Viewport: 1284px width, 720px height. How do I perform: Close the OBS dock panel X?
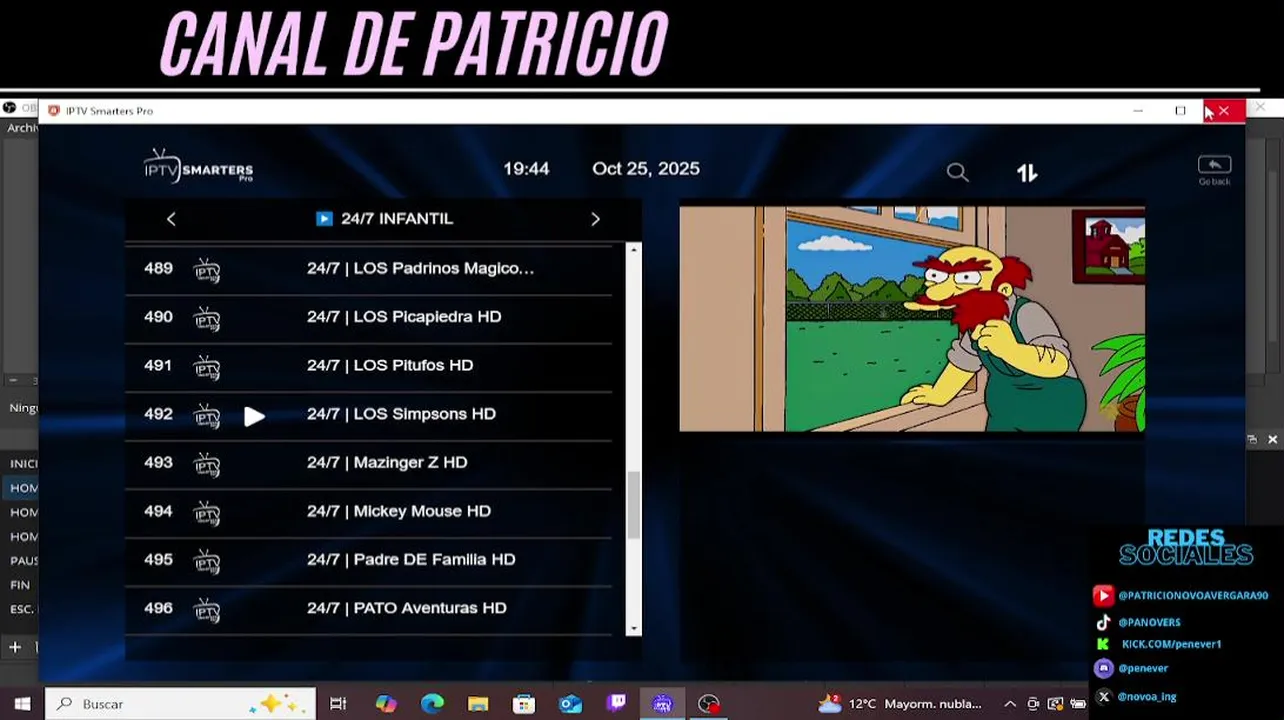[1272, 440]
